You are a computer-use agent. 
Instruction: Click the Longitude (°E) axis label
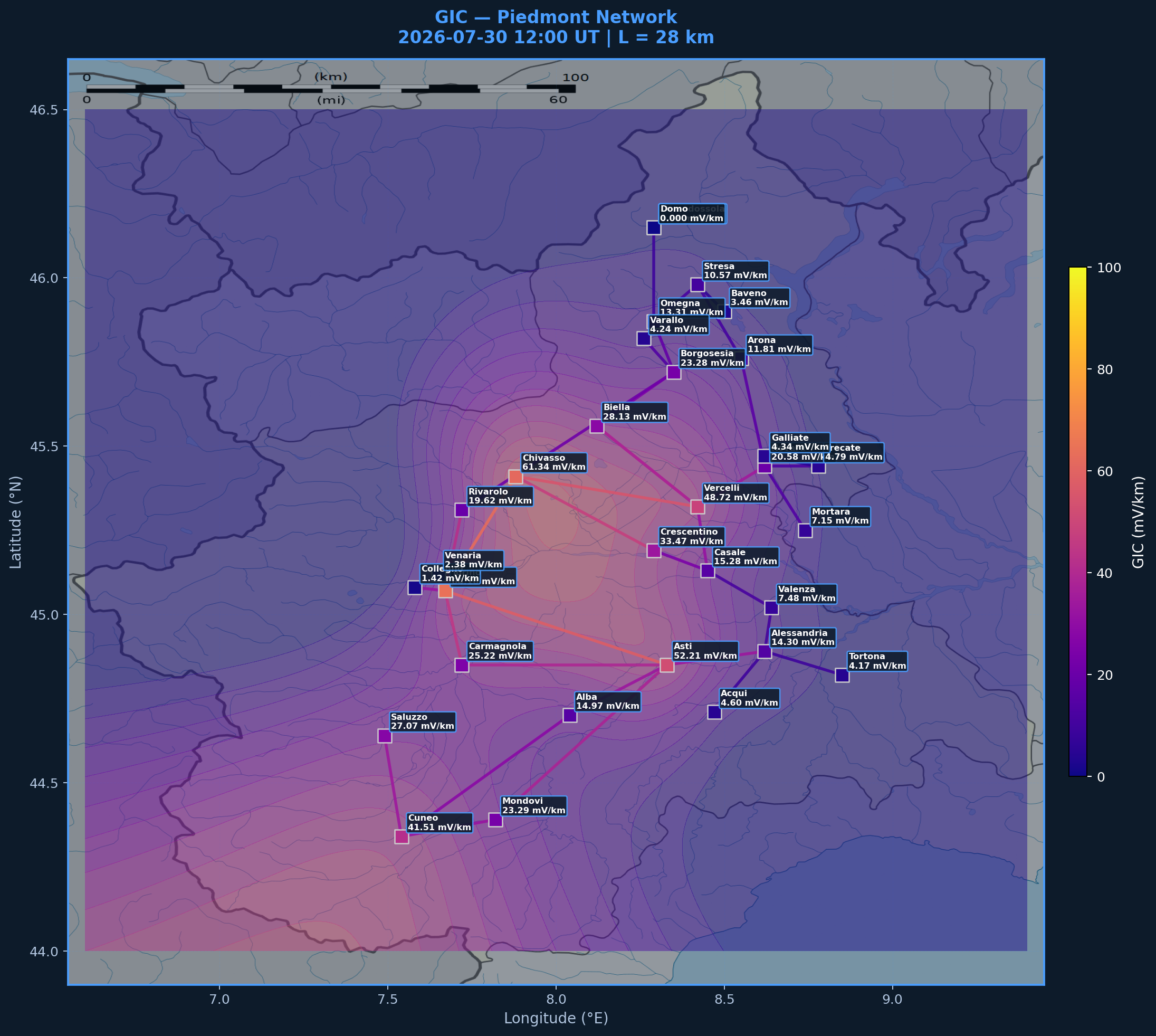556,1019
